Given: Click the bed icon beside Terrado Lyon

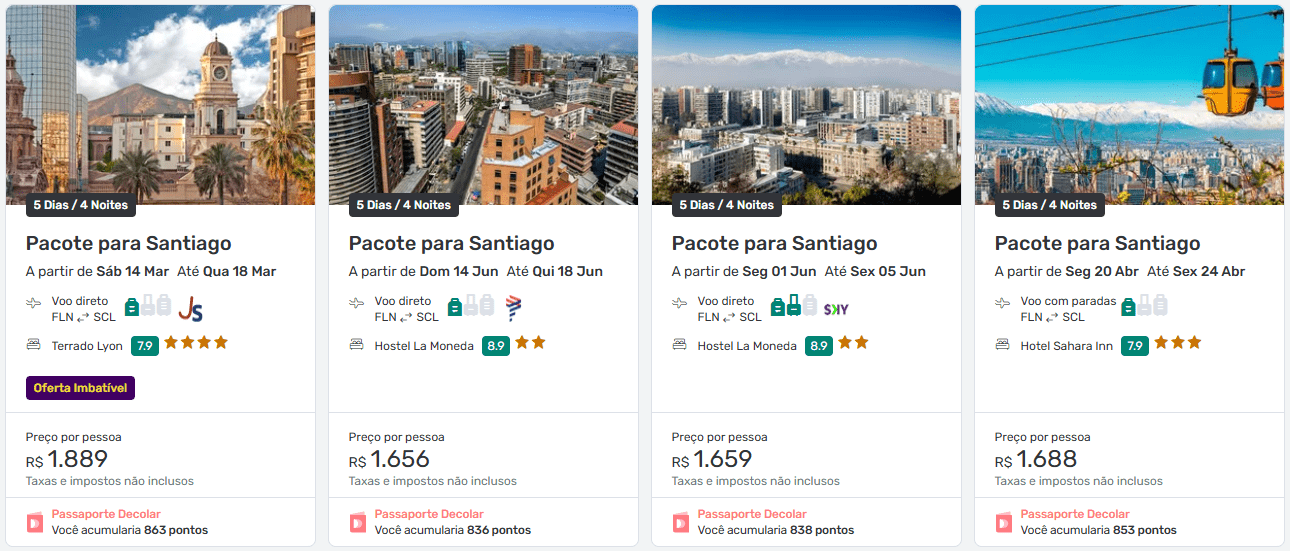Looking at the screenshot, I should (x=33, y=346).
